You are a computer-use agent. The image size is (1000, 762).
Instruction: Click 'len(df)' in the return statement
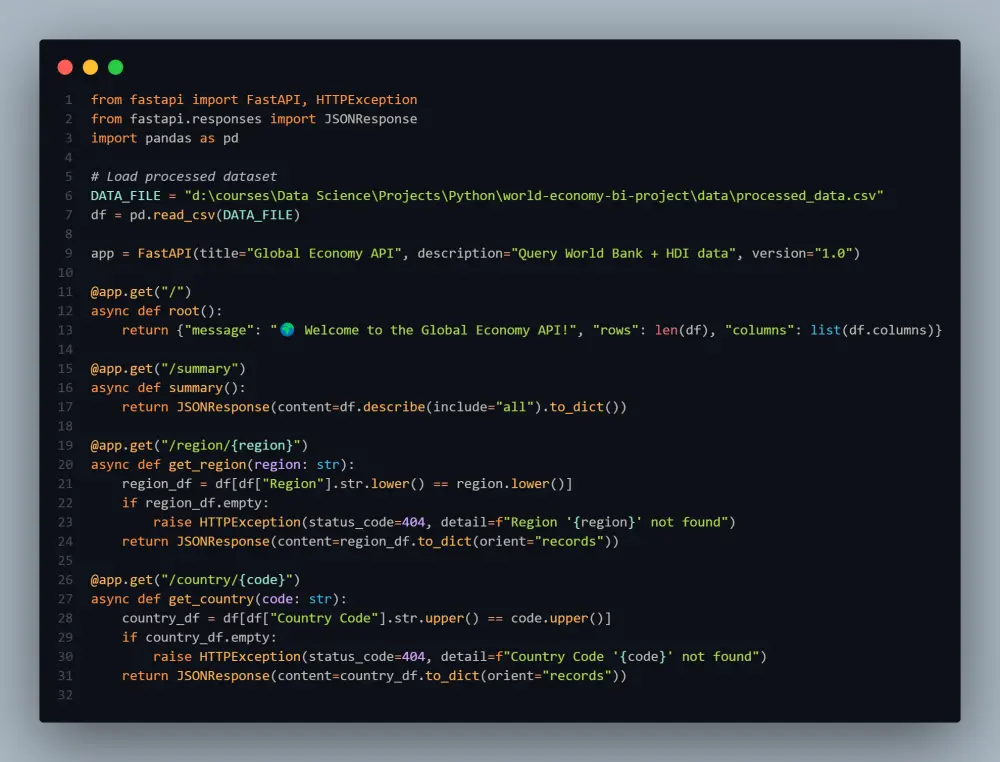(x=682, y=330)
